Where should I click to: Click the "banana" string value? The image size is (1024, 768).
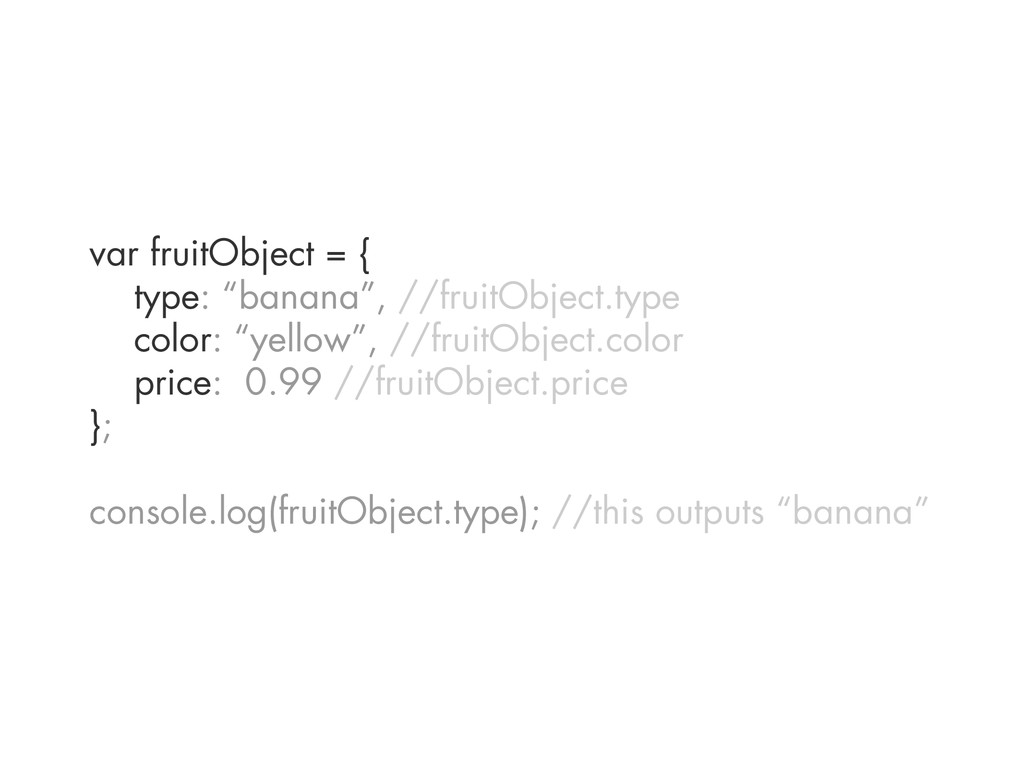[299, 296]
